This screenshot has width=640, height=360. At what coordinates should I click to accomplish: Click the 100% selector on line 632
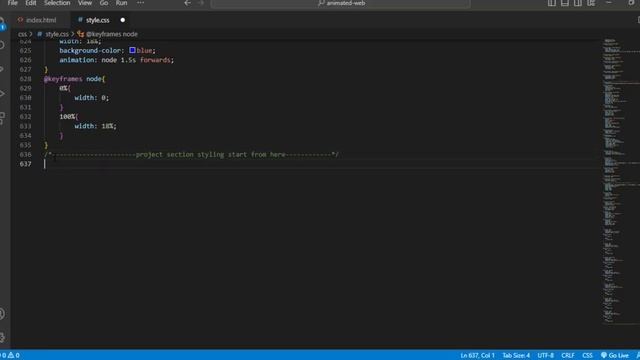coord(67,117)
